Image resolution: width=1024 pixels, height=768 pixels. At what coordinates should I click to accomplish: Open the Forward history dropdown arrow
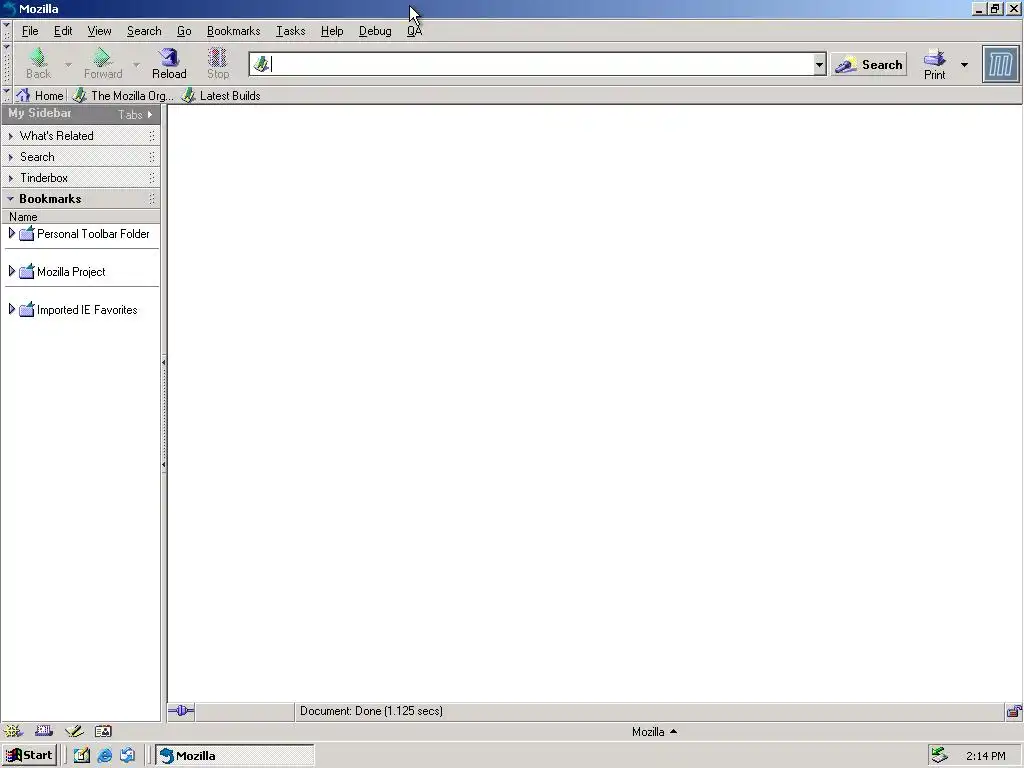[x=136, y=64]
